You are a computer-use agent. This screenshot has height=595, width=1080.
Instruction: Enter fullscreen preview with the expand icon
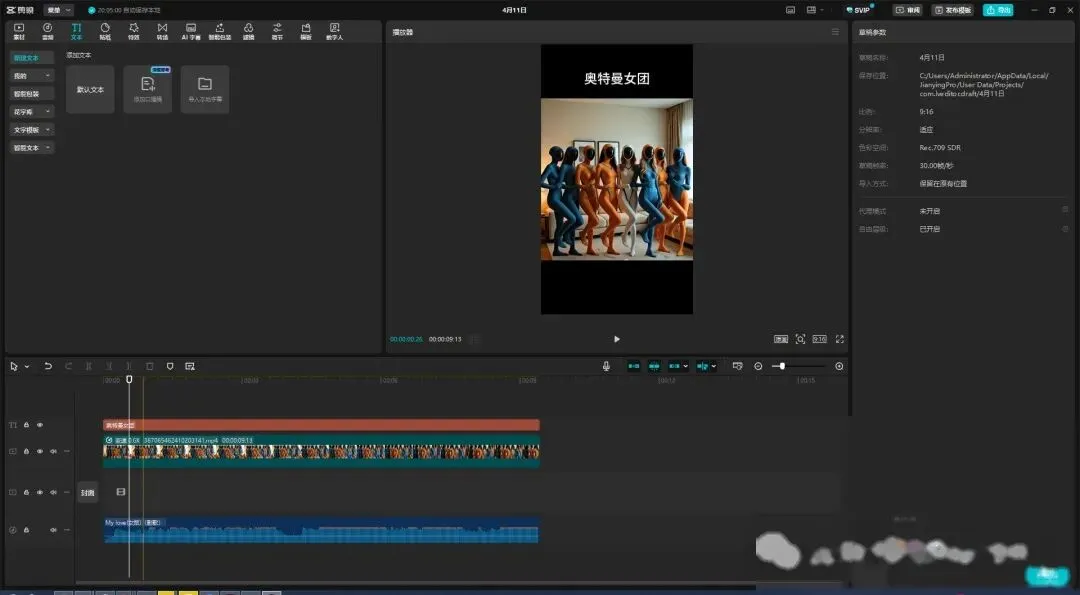point(840,339)
